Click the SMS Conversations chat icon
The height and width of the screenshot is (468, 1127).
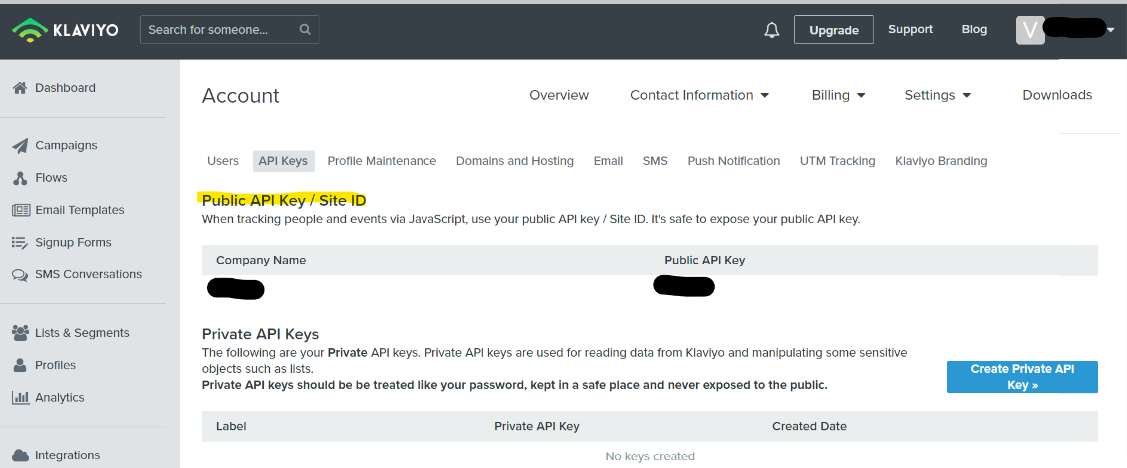[x=20, y=275]
